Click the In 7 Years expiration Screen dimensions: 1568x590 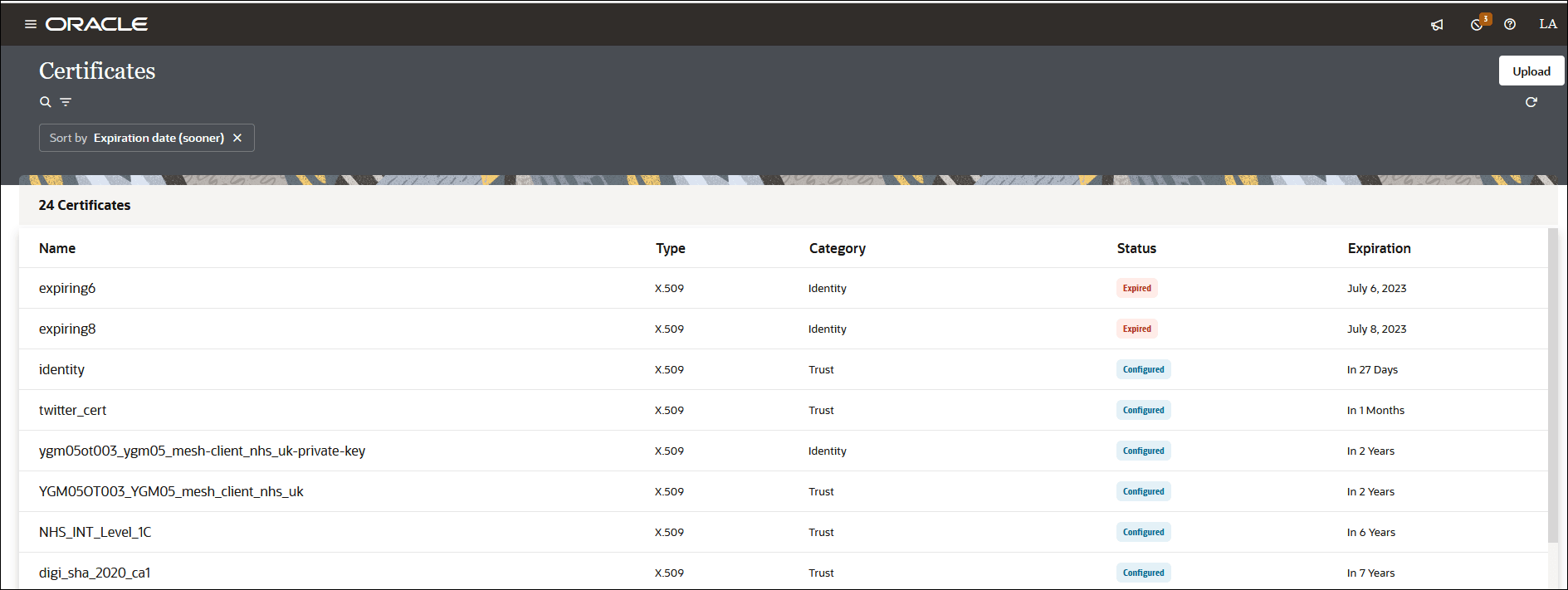pos(1371,573)
